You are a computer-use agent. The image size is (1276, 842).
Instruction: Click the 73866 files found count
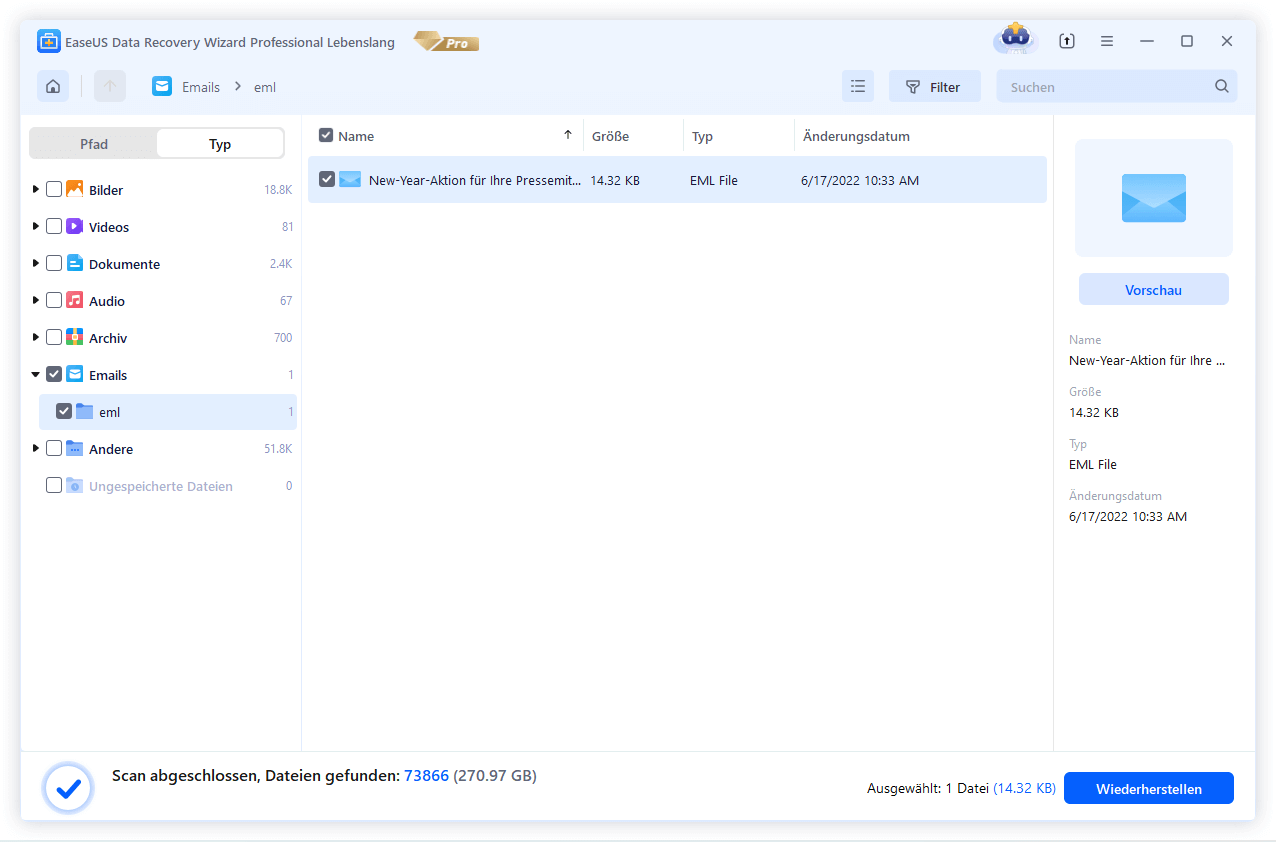click(426, 775)
